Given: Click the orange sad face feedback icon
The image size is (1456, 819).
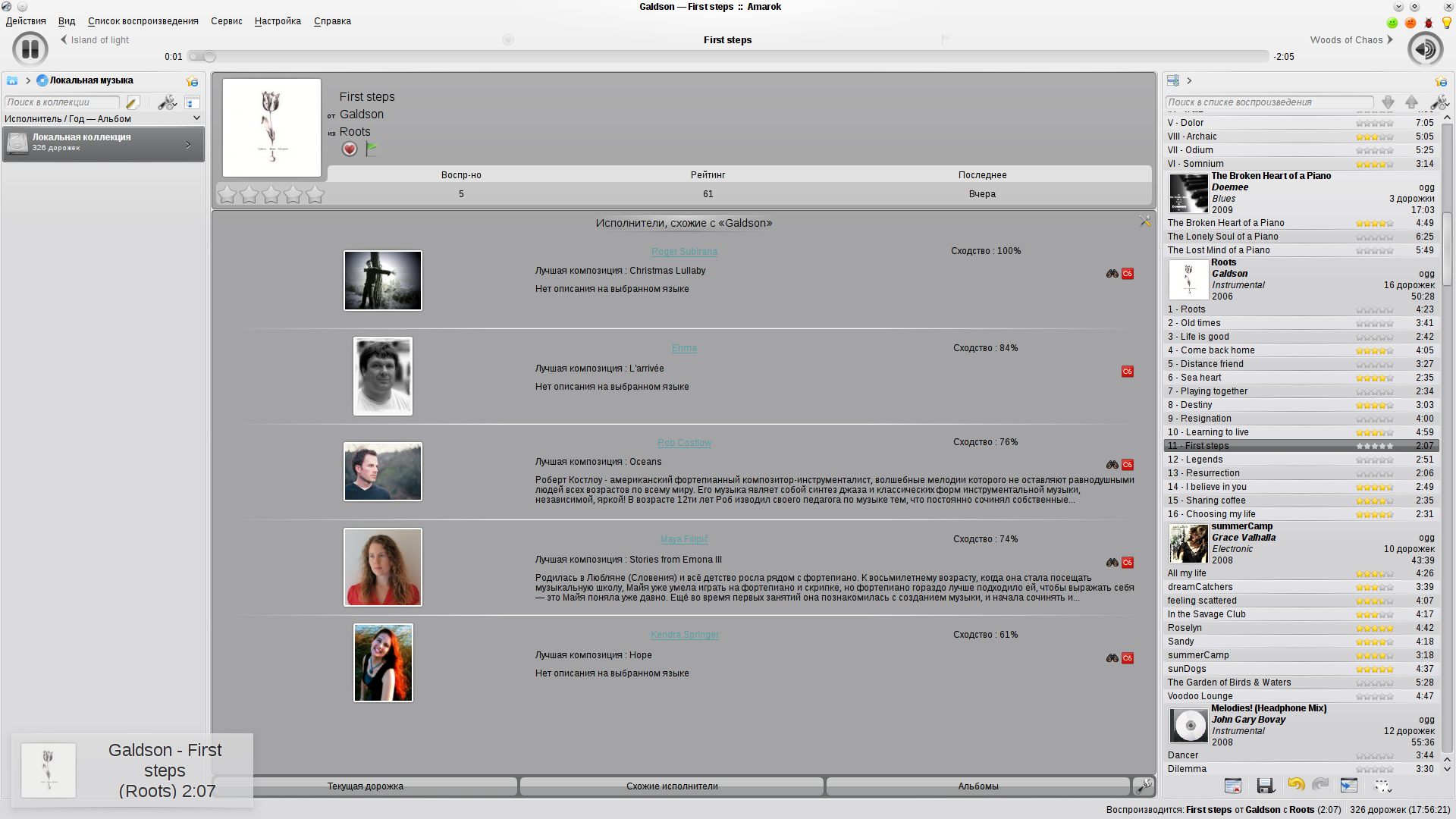Looking at the screenshot, I should (x=1410, y=23).
